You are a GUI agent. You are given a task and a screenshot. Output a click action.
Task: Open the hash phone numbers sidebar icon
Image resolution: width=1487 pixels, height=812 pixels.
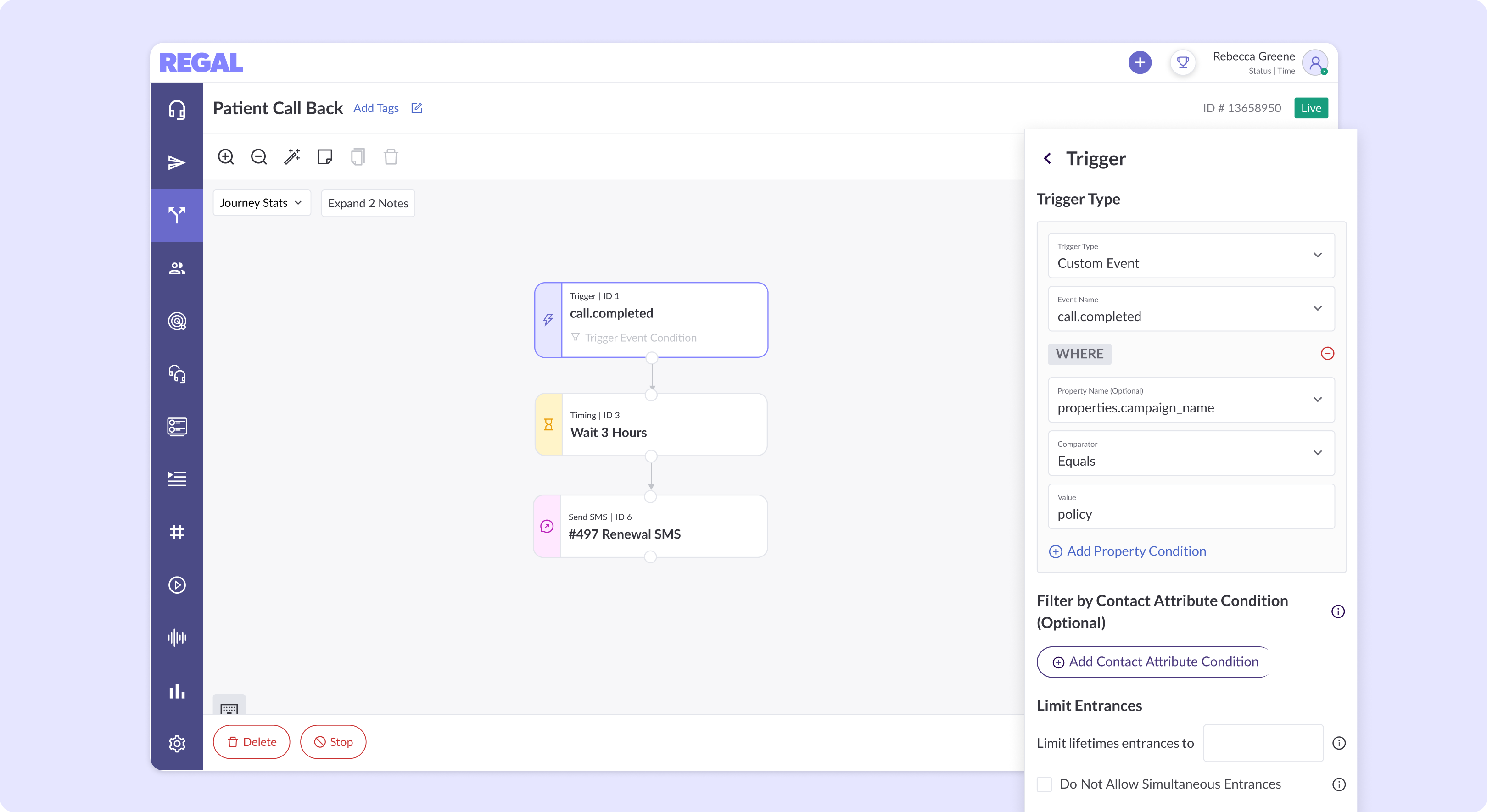pyautogui.click(x=177, y=532)
